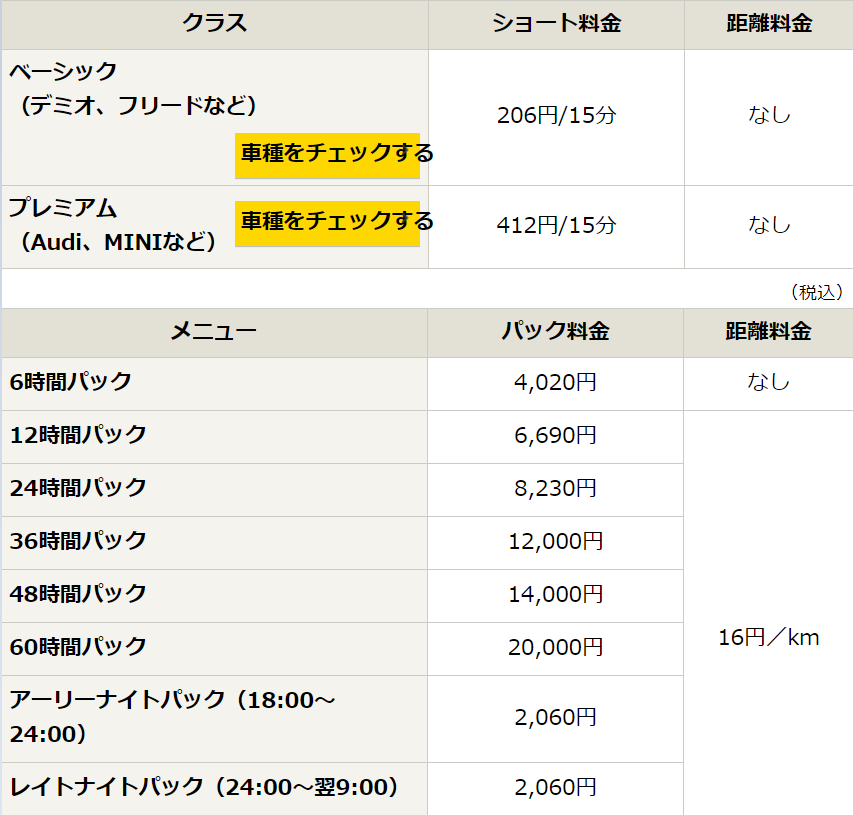Click the 6時間パック row label
The image size is (853, 815).
(x=71, y=382)
